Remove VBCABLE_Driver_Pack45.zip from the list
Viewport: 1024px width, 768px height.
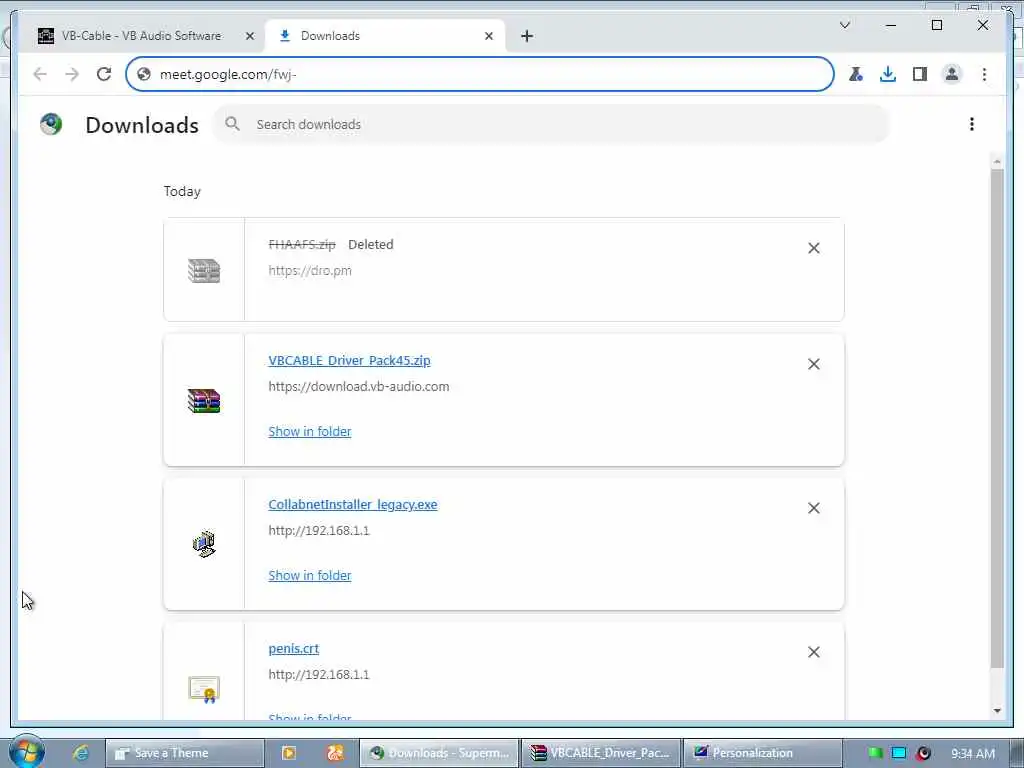tap(814, 364)
